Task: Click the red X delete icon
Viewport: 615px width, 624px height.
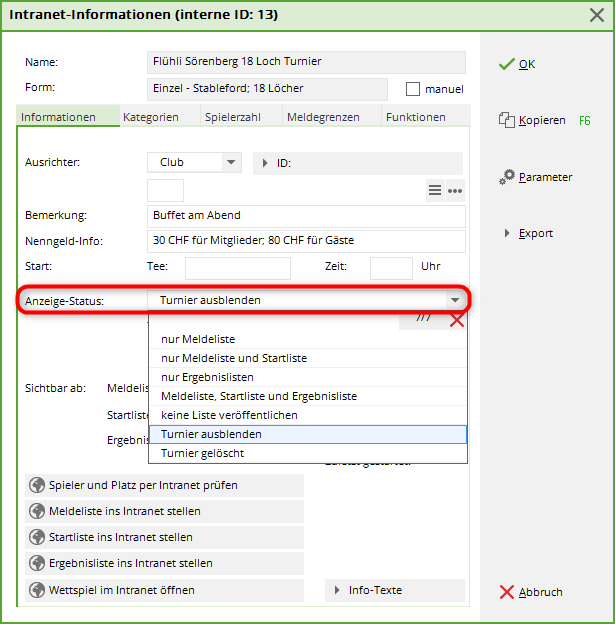Action: (457, 320)
